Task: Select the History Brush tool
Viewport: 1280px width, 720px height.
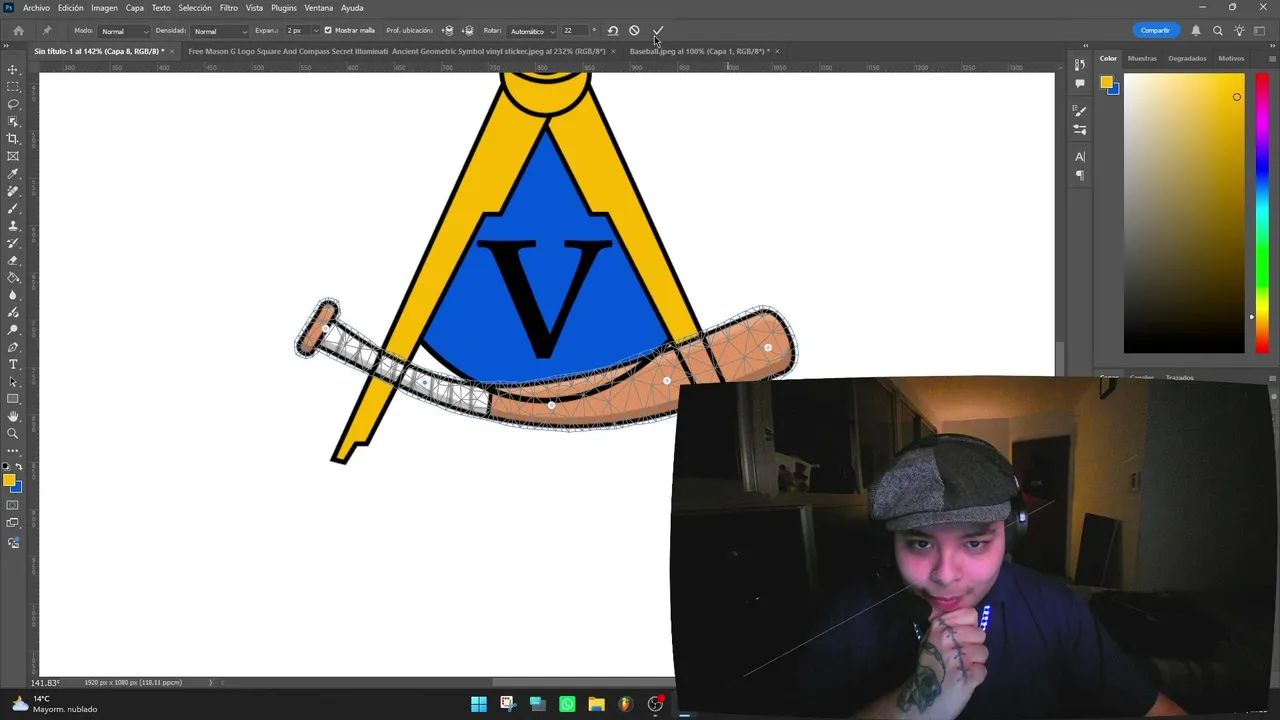Action: click(x=13, y=243)
